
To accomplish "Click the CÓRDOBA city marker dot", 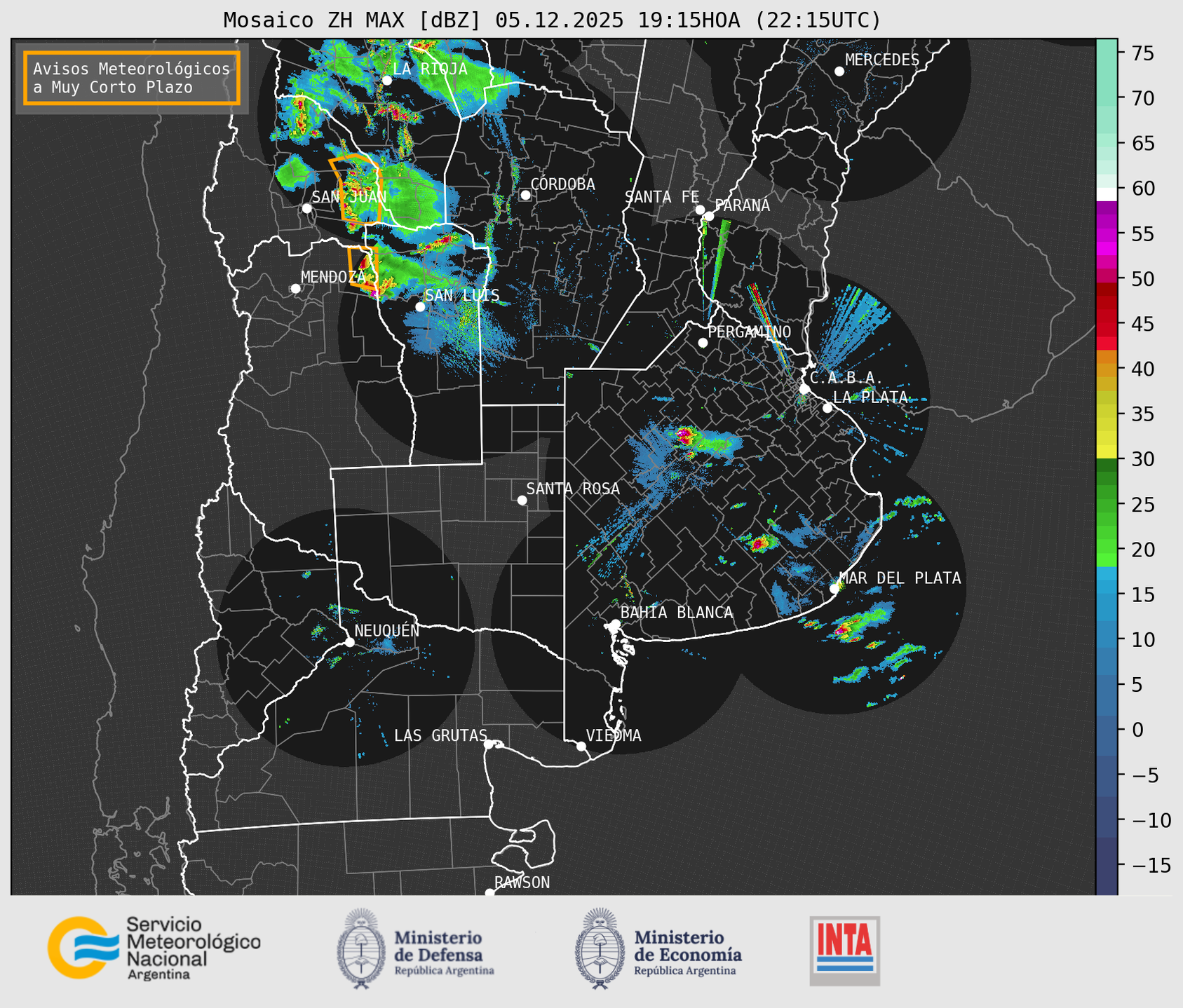I will tap(525, 195).
